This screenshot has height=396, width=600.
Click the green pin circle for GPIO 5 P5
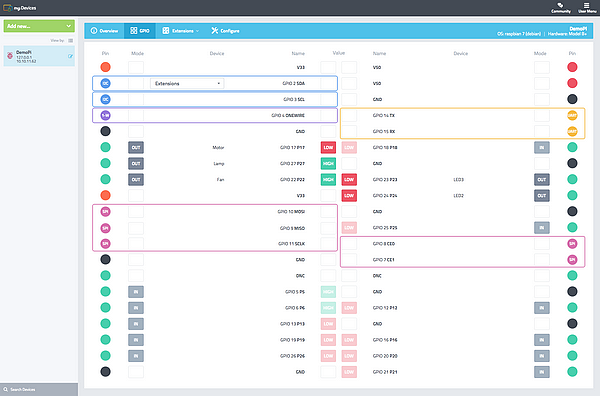tap(106, 292)
